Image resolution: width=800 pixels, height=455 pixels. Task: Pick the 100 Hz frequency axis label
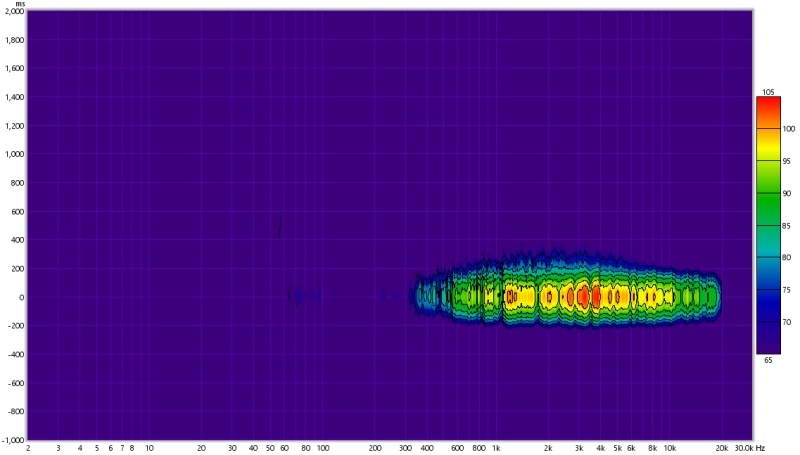coord(323,448)
